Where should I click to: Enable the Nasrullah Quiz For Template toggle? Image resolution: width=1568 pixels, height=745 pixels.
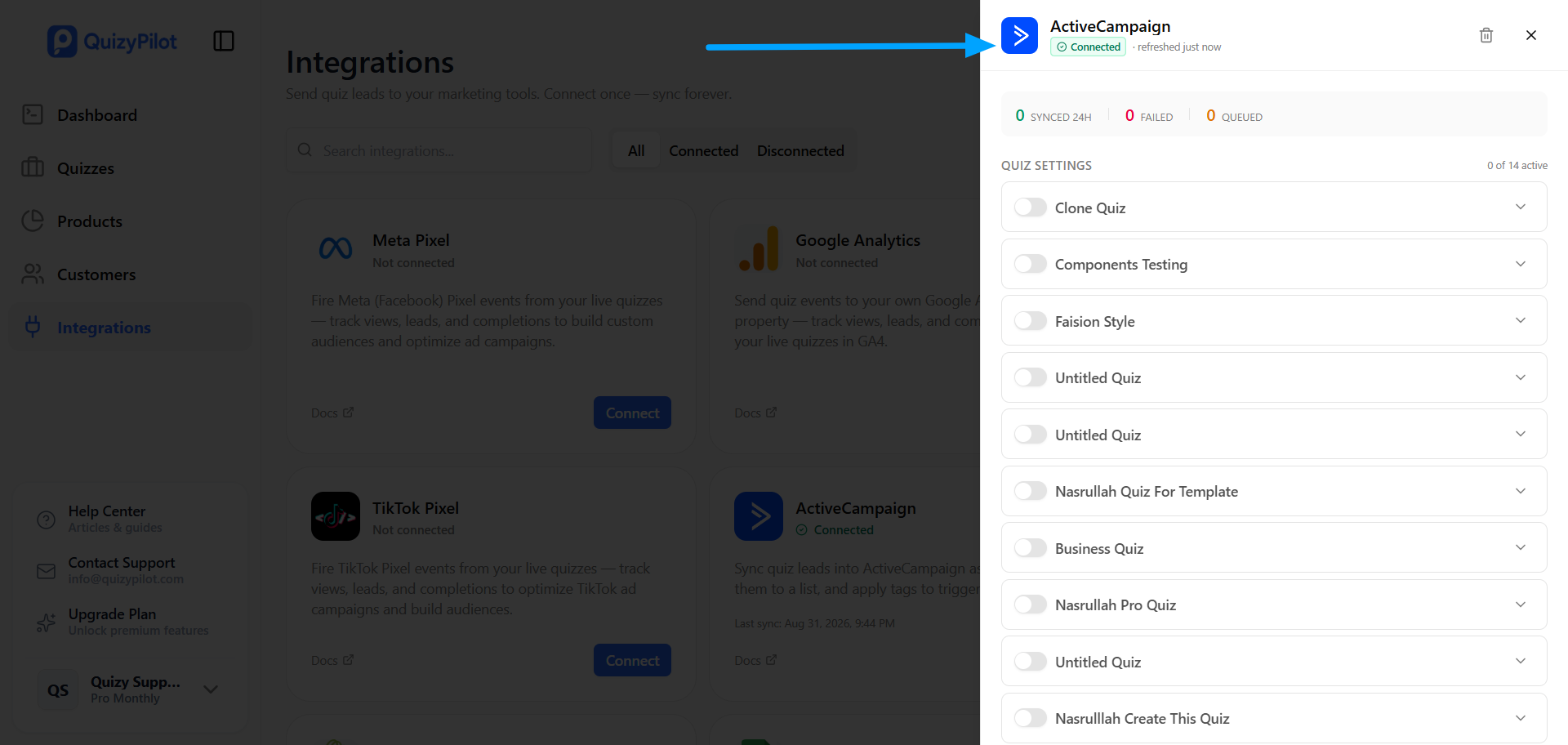pyautogui.click(x=1031, y=491)
